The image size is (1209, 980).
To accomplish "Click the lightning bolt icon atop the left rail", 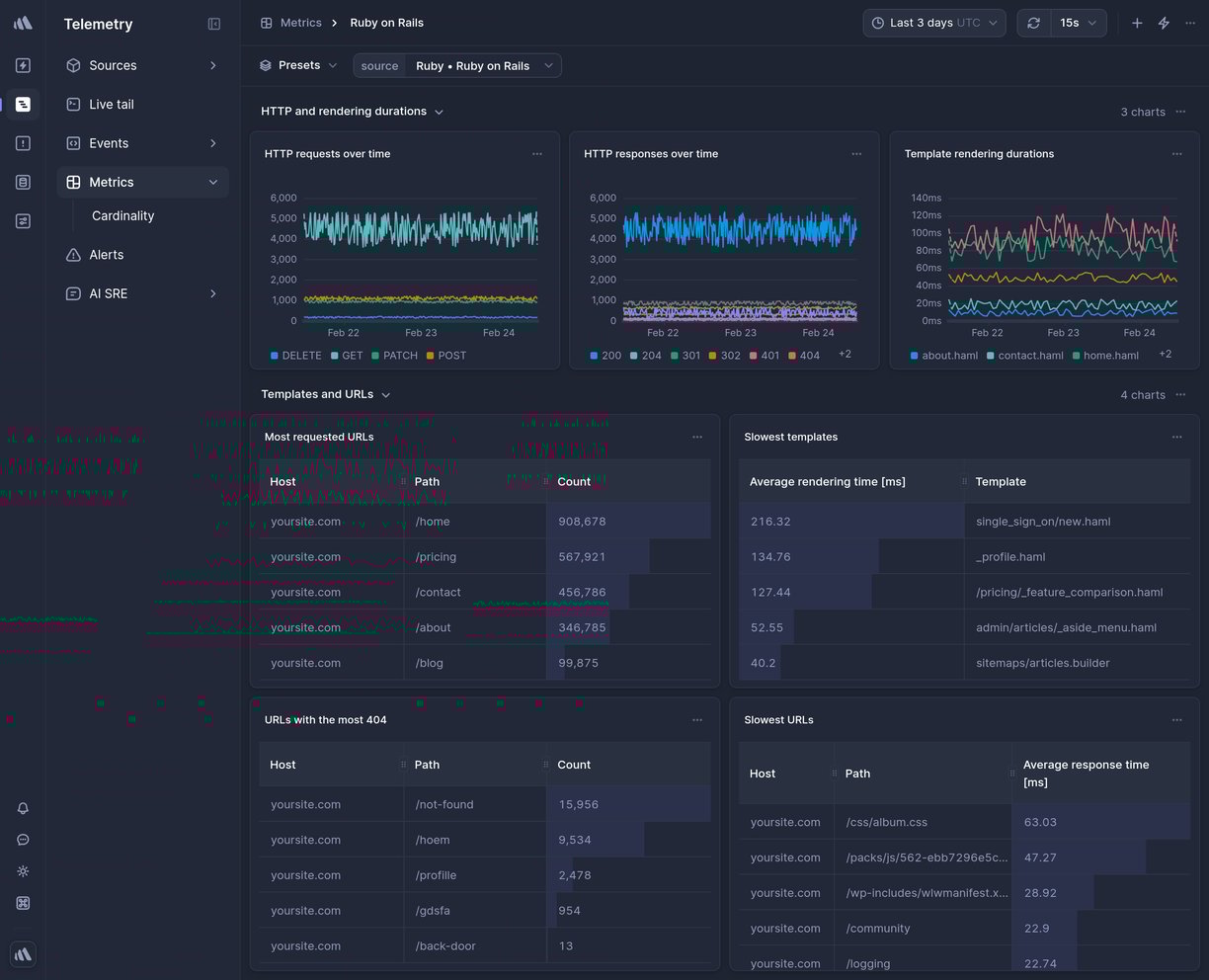I will (22, 65).
